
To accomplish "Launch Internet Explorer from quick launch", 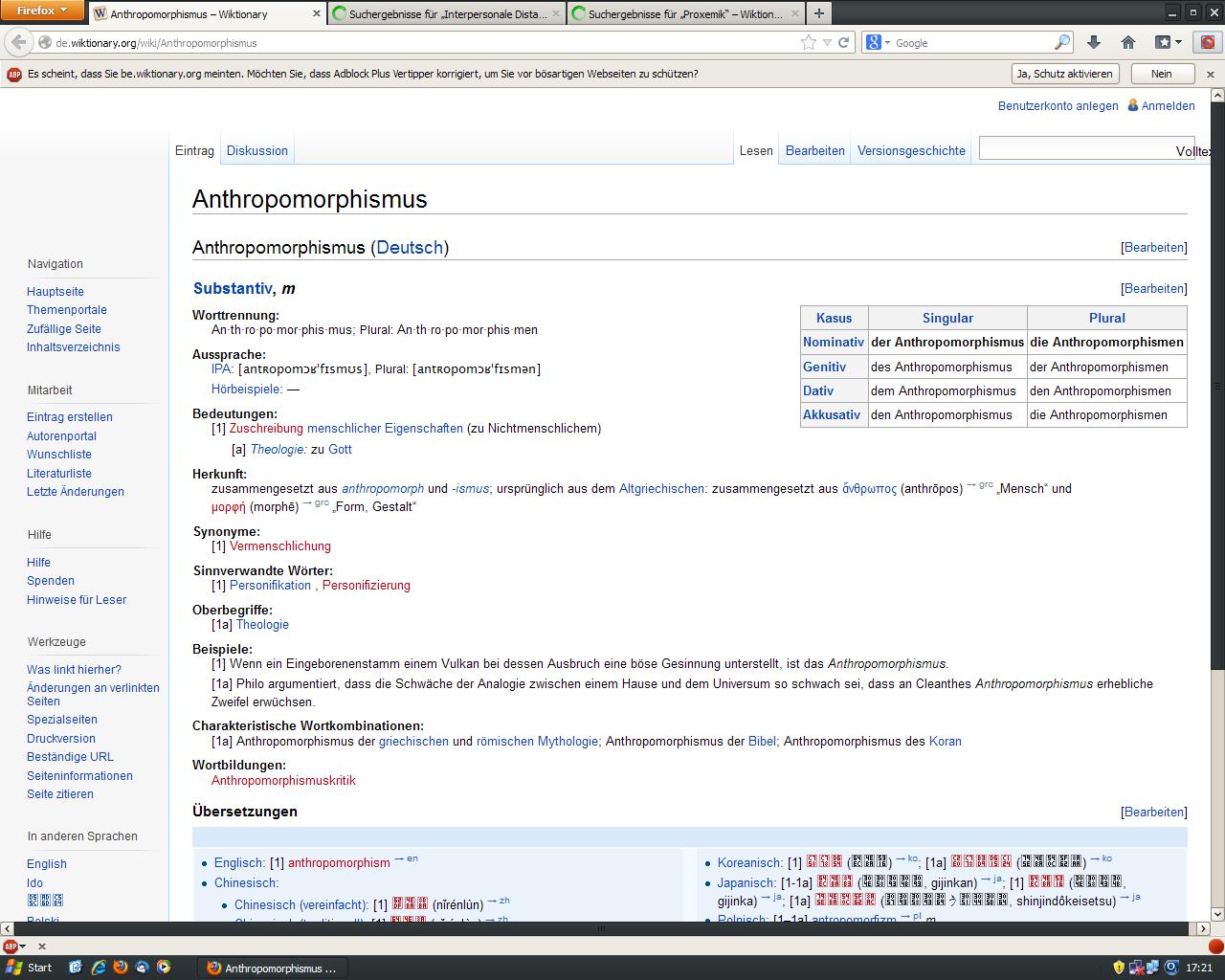I will click(98, 968).
